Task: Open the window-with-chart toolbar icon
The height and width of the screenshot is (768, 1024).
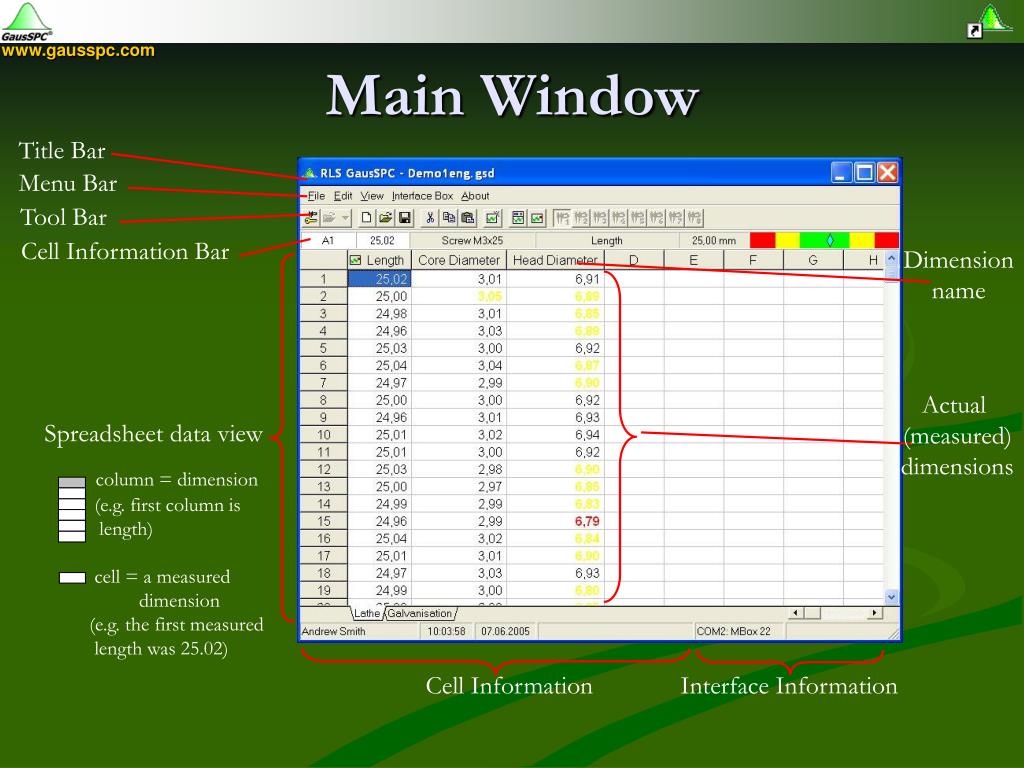Action: [x=518, y=217]
